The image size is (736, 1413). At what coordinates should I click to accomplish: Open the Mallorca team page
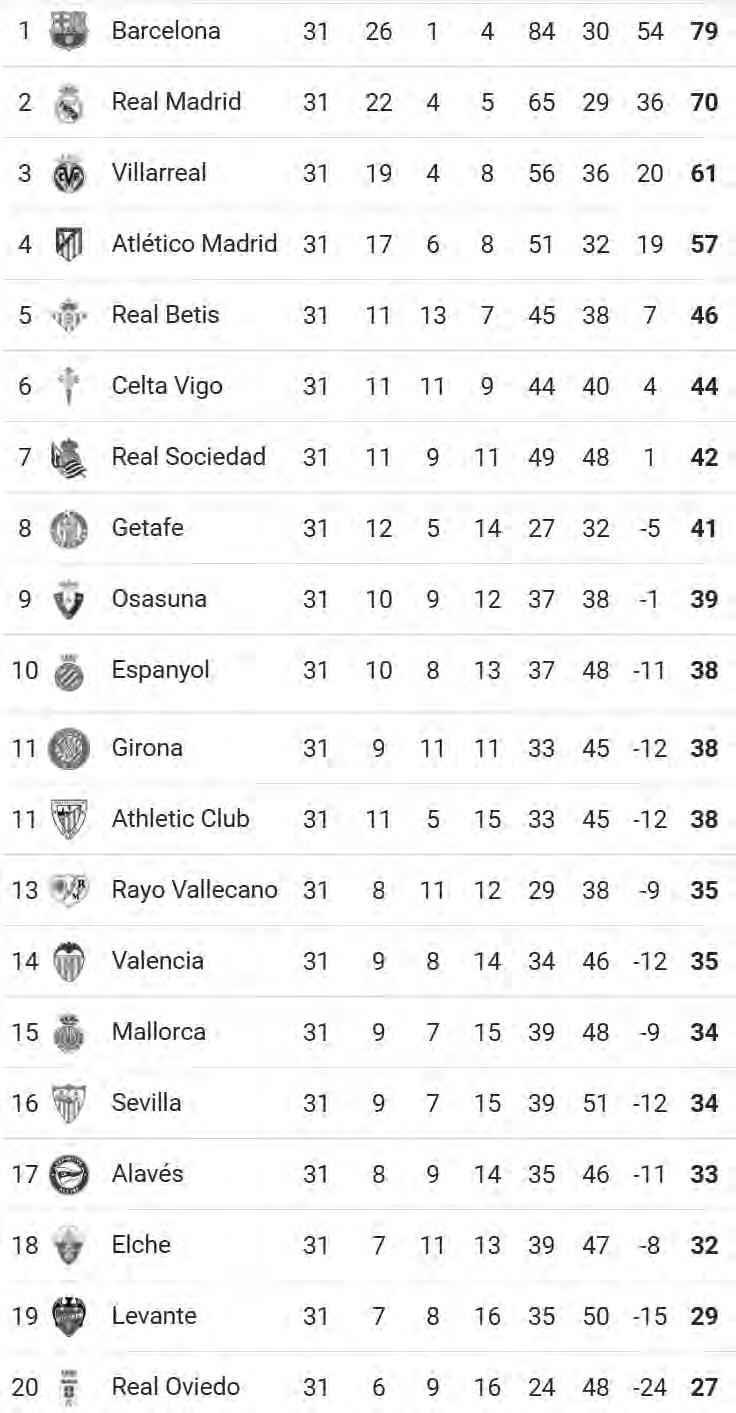tap(159, 1031)
